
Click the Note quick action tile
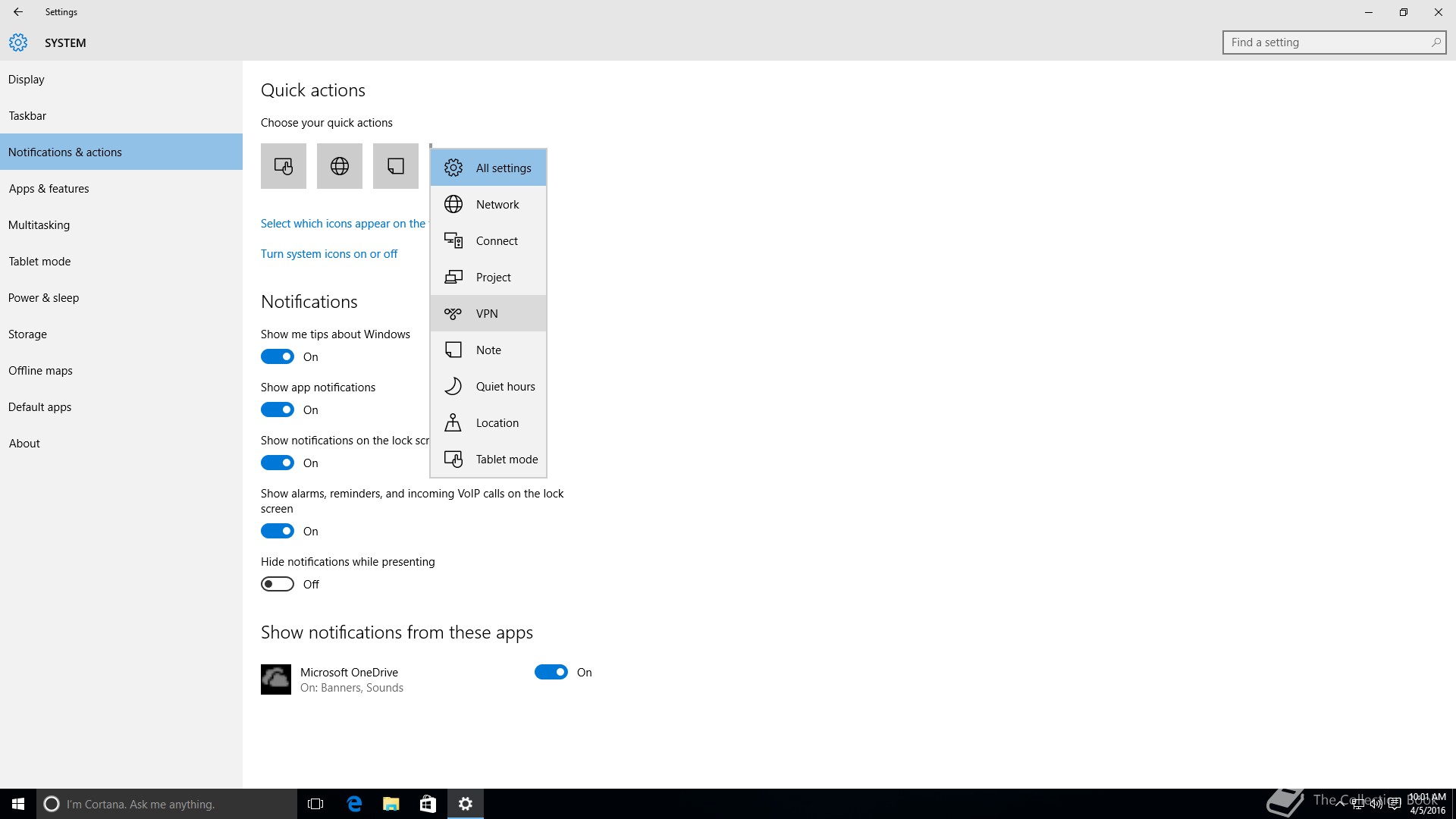(x=396, y=166)
